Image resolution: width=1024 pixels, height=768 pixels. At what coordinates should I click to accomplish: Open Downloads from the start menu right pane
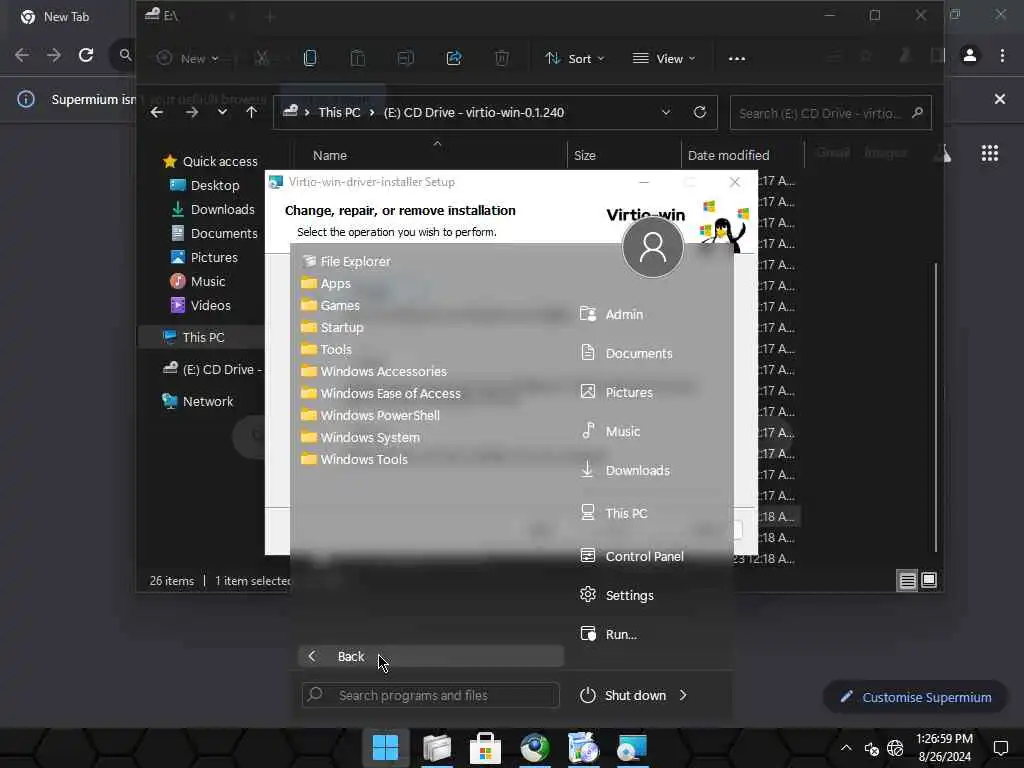tap(625, 470)
